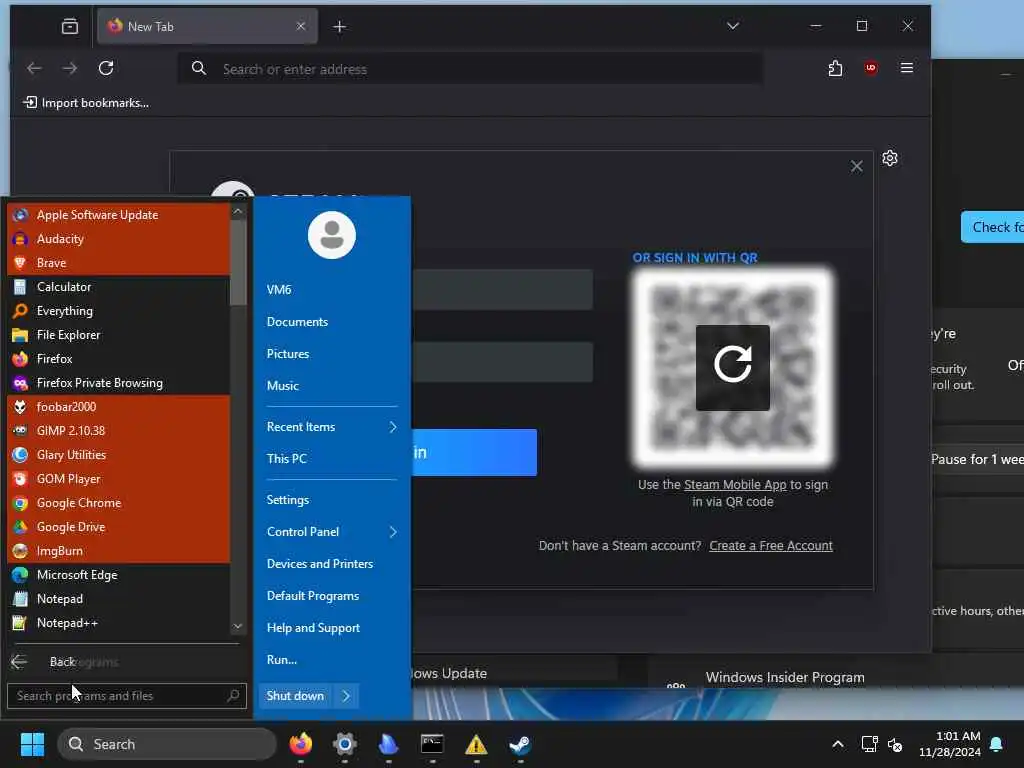Open Apple Software Update from the programs list
1024x768 pixels.
point(118,215)
